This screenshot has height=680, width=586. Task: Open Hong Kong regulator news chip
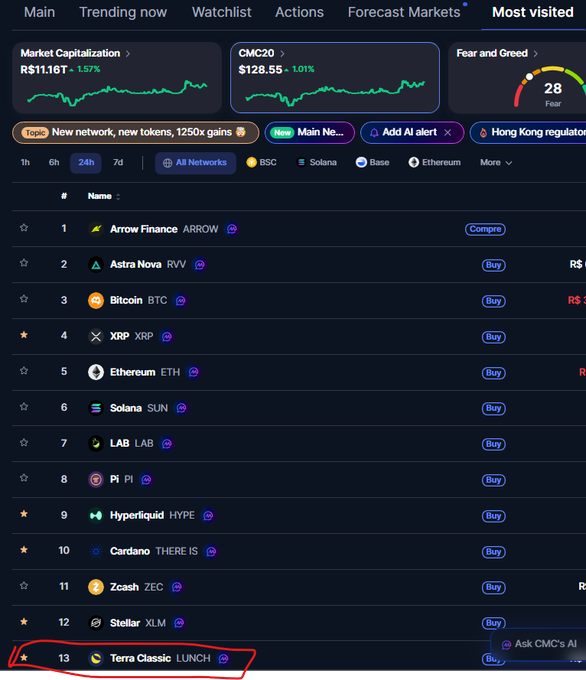click(x=529, y=133)
